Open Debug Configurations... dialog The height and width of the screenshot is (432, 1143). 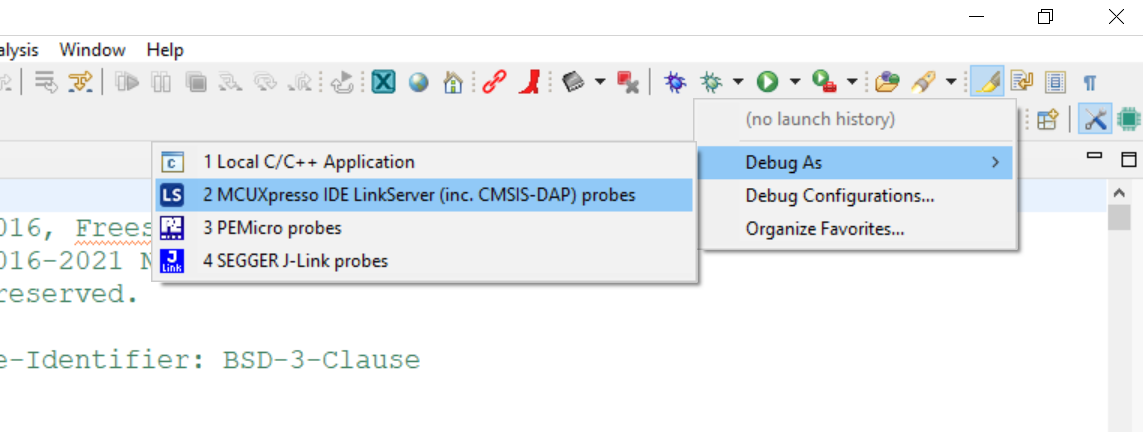click(840, 195)
